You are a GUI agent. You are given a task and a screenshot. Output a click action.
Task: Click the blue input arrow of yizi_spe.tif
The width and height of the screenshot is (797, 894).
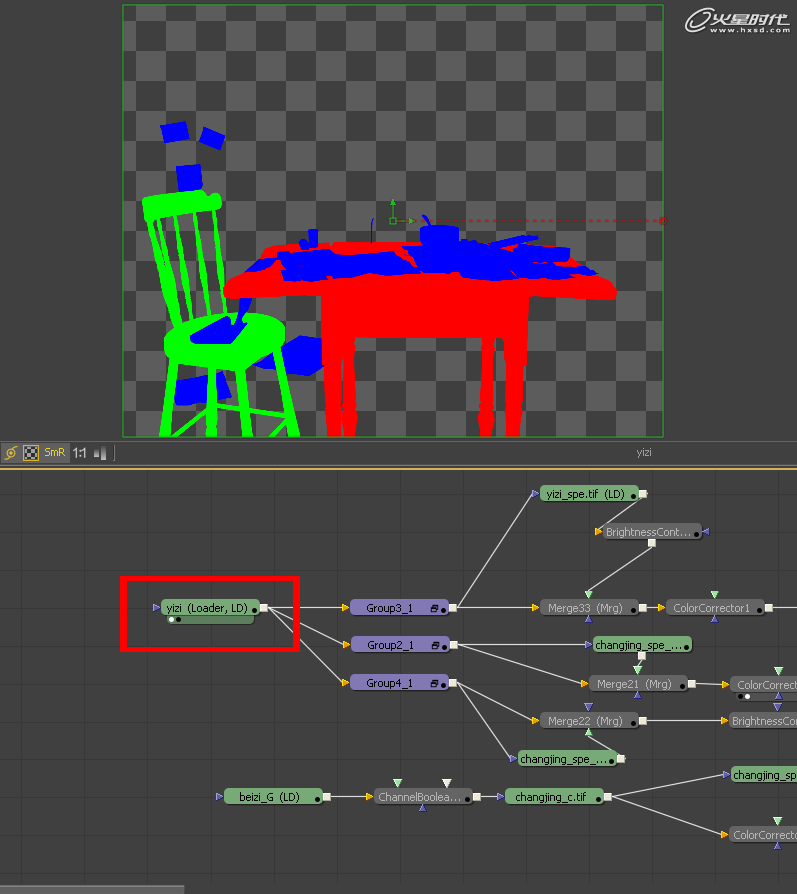[535, 494]
